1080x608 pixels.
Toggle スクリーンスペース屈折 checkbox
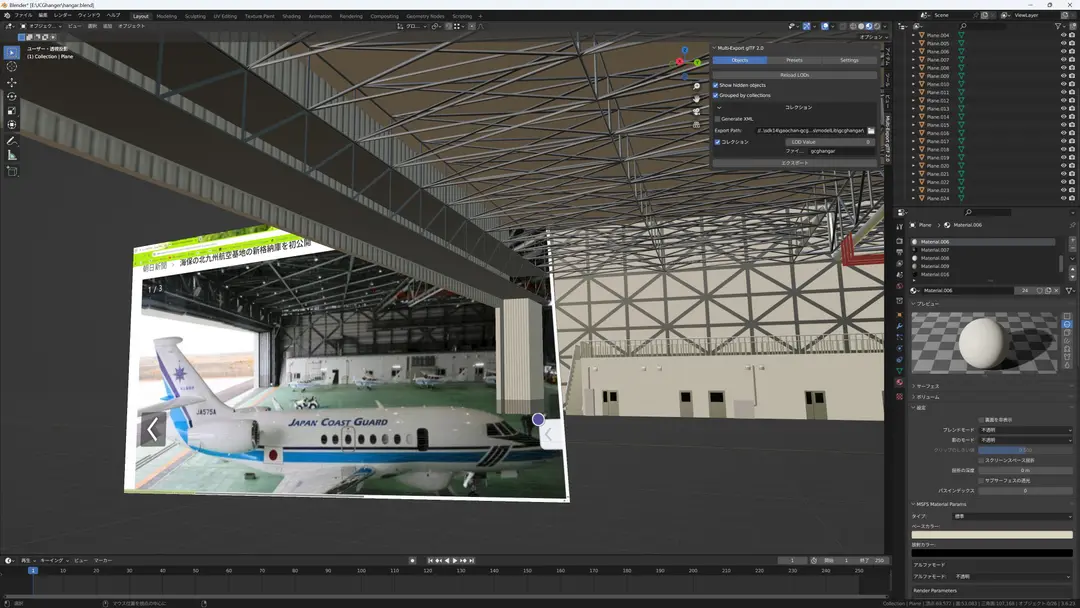(982, 460)
